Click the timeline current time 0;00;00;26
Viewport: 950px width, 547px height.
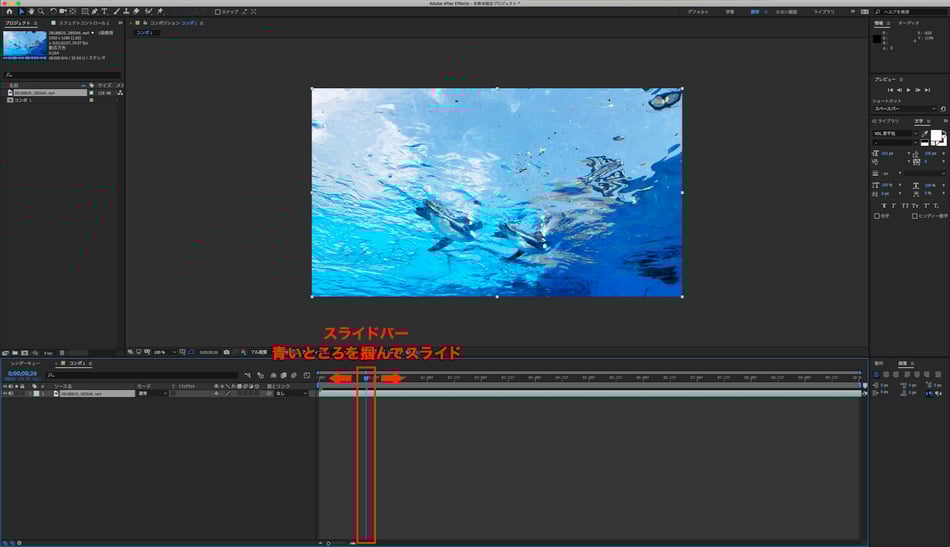[x=21, y=374]
